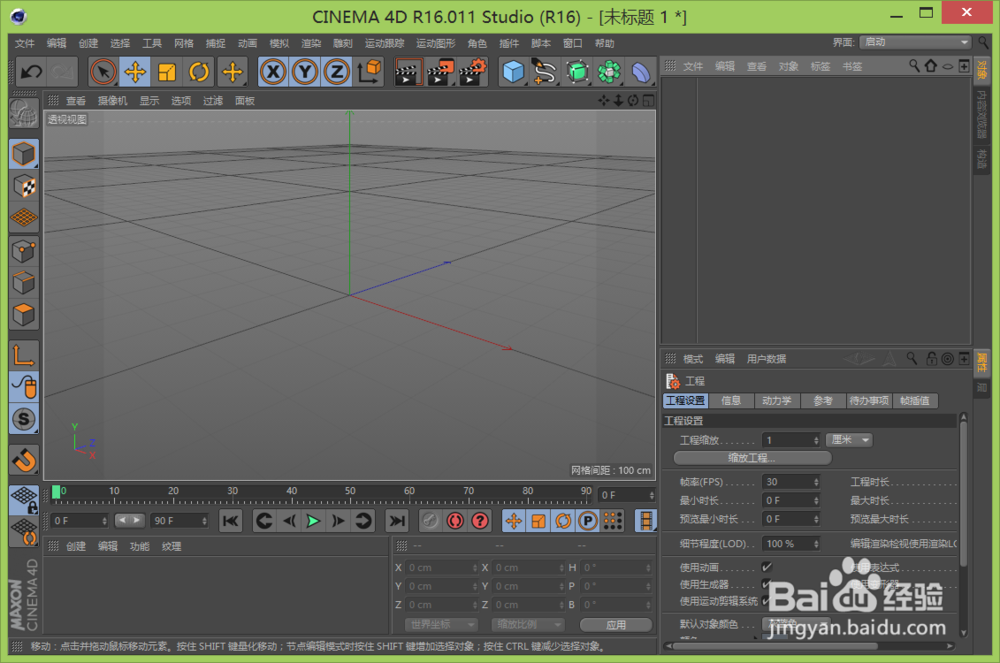
Task: Toggle 使用动画 checkbox
Action: click(767, 567)
